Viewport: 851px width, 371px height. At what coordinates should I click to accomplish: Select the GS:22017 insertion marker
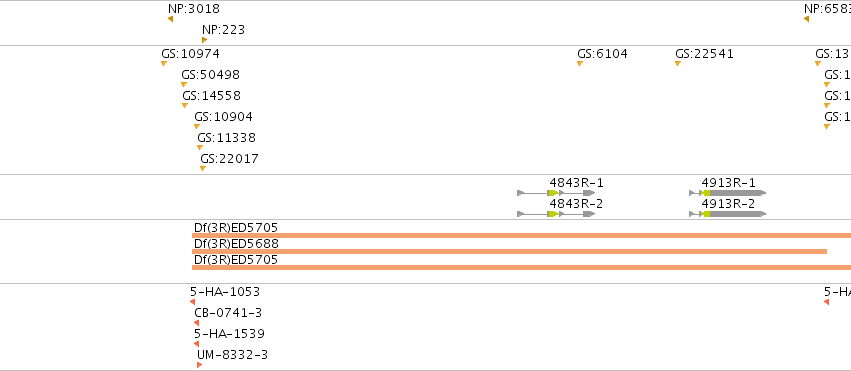pyautogui.click(x=203, y=169)
